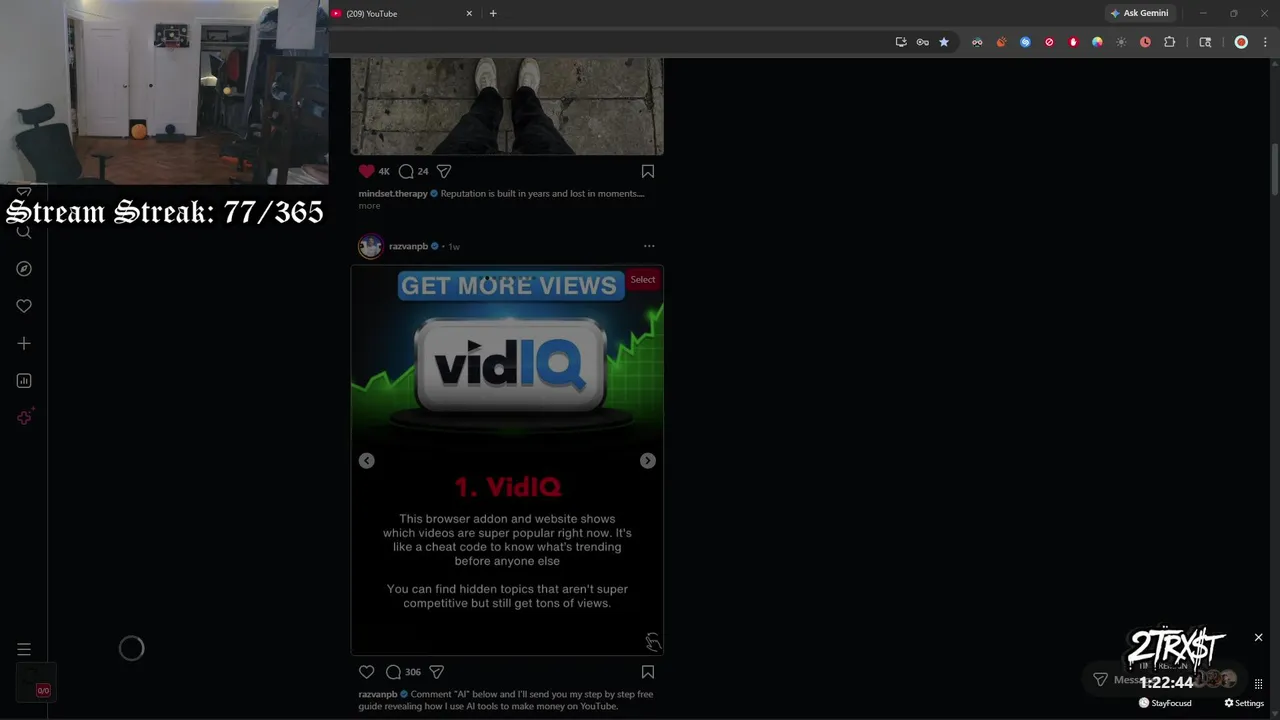1280x720 pixels.
Task: Open comments on the mindset.therapy post
Action: [x=406, y=171]
